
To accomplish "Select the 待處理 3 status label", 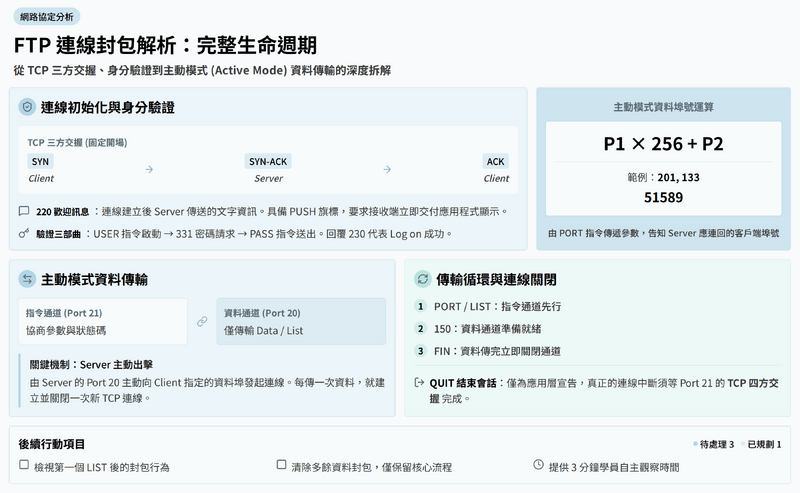I will (714, 444).
